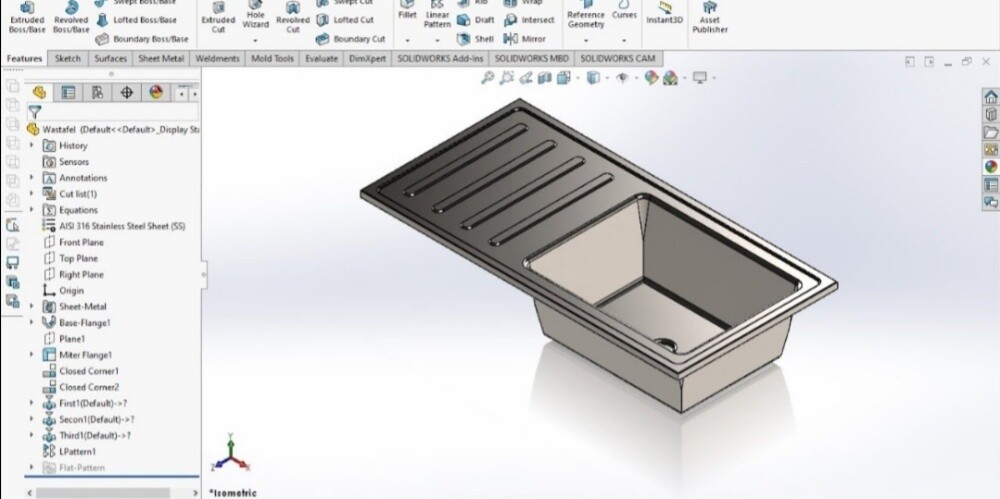Pick the Boundary Cut tool
The image size is (1000, 499).
(x=351, y=39)
